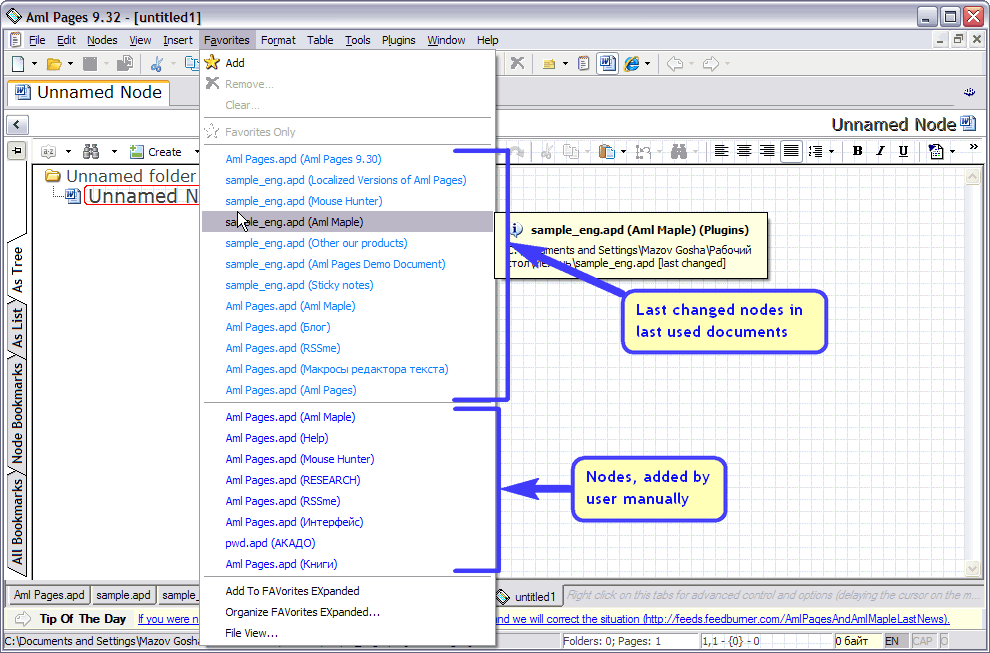
Task: Click the Back navigation arrow icon
Action: coord(675,63)
